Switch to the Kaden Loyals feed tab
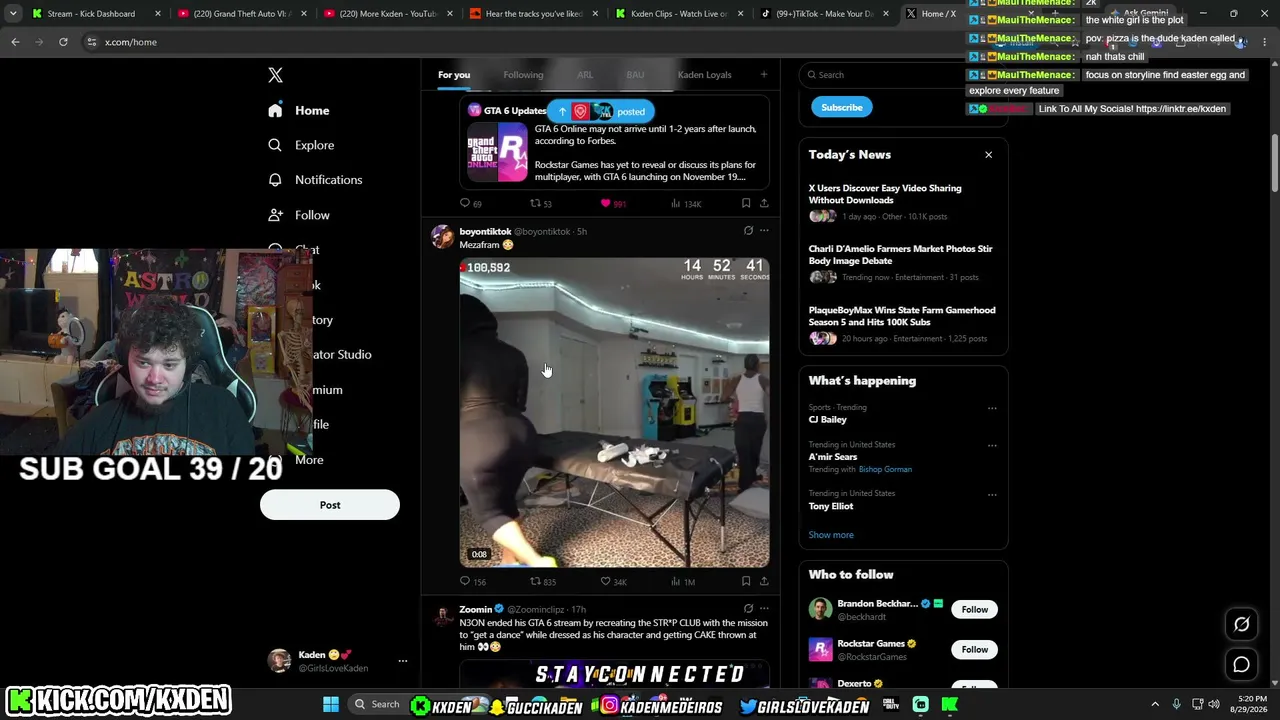This screenshot has height=720, width=1280. point(704,75)
